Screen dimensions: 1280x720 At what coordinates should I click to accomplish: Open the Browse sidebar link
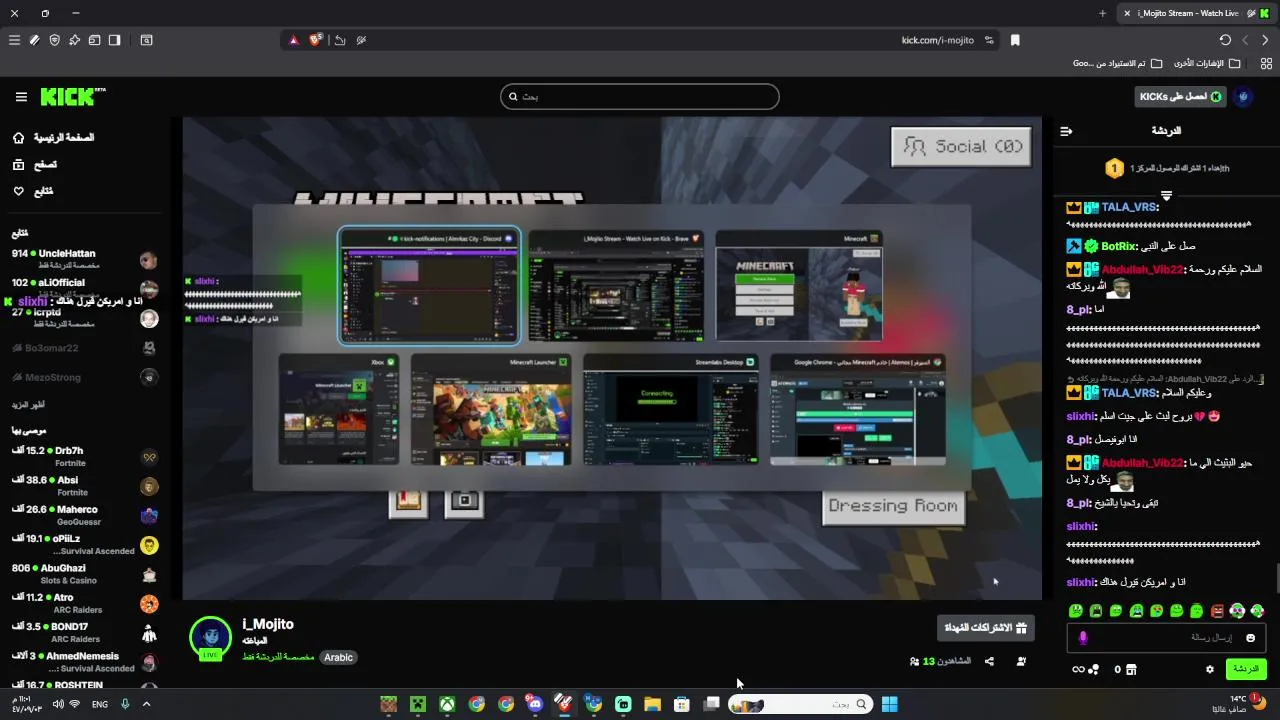pos(36,165)
